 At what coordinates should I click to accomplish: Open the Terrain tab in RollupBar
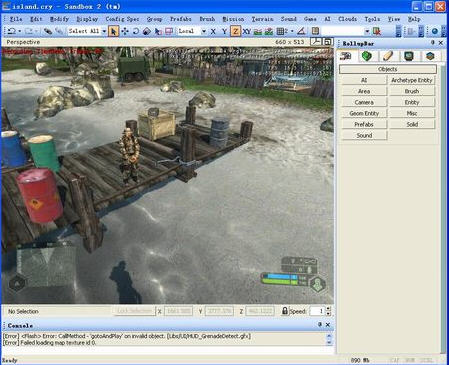pyautogui.click(x=367, y=56)
